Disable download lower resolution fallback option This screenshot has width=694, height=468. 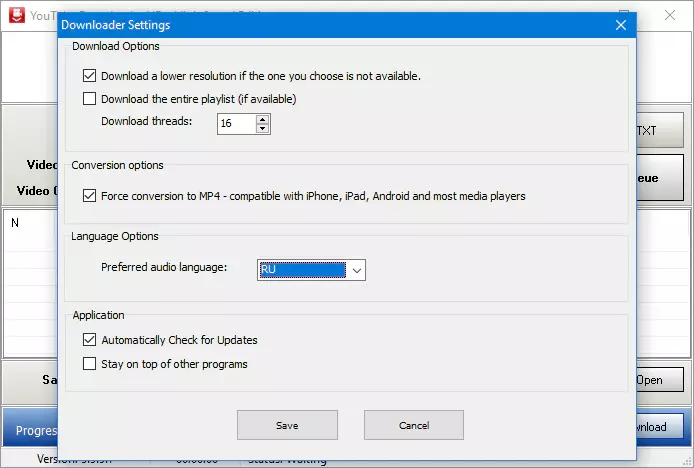90,76
